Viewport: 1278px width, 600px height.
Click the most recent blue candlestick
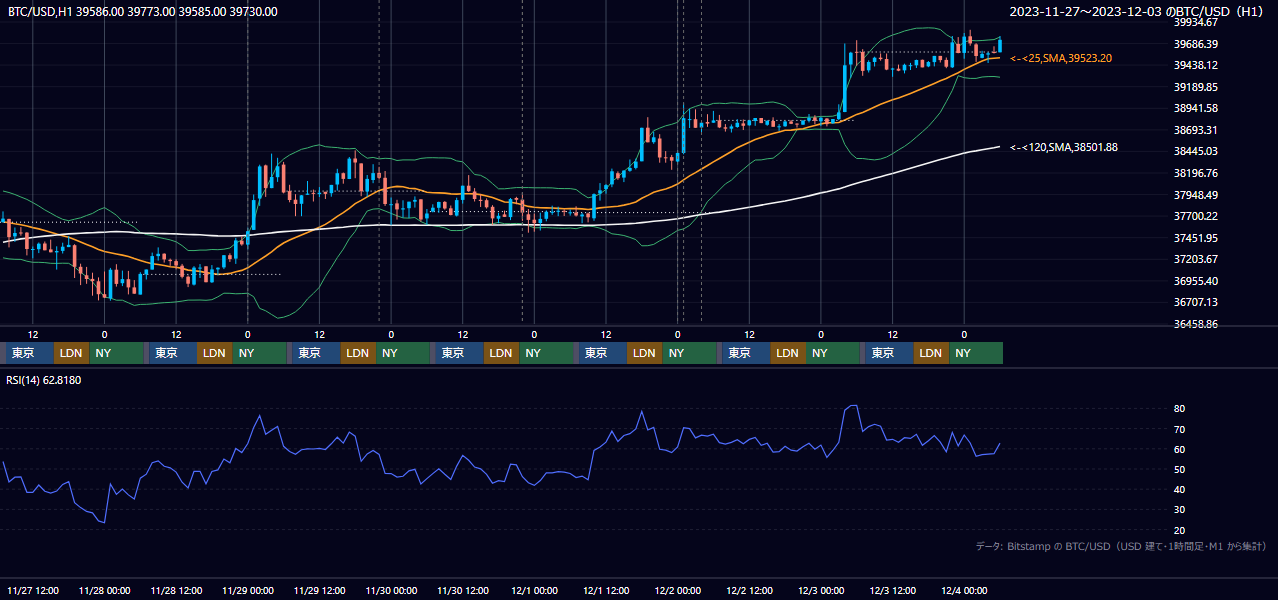[x=999, y=45]
